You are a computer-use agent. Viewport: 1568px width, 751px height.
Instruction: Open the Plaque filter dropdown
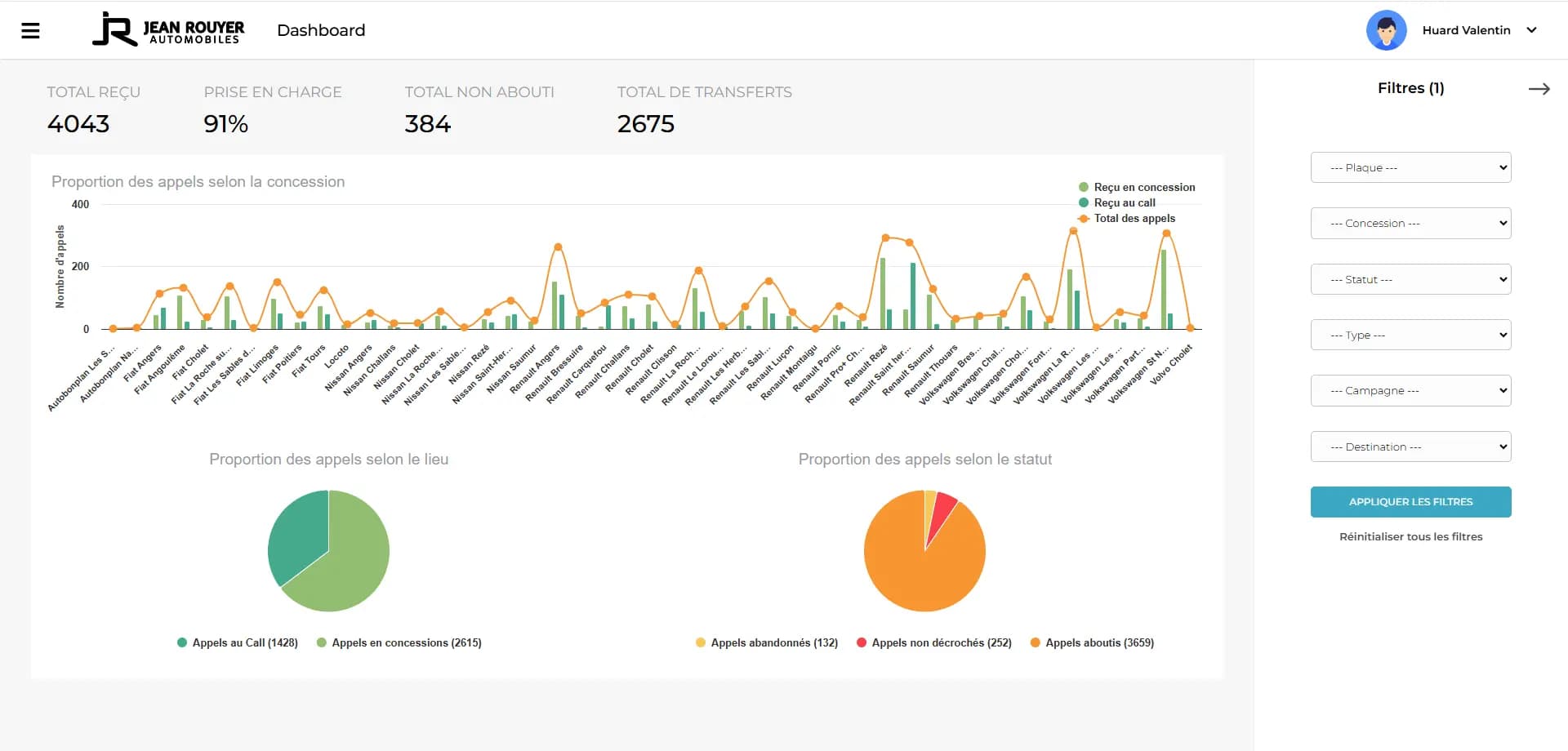click(x=1410, y=167)
